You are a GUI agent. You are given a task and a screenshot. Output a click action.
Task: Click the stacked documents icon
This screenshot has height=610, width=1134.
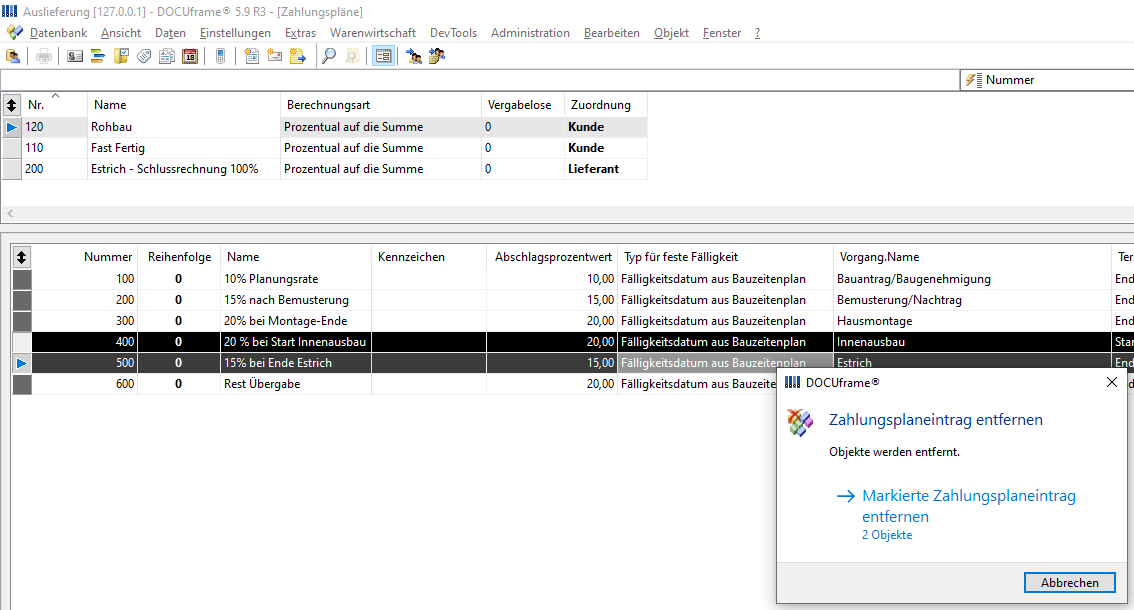(167, 56)
